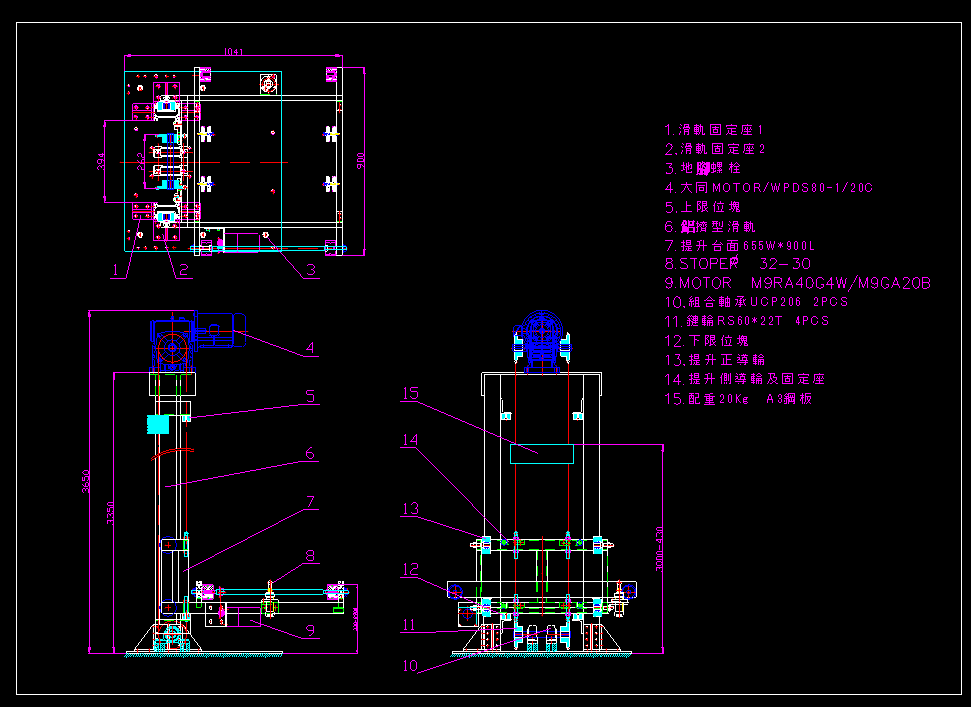Select legend entry 15 20Kg A3 plate
The width and height of the screenshot is (971, 707).
pos(738,398)
